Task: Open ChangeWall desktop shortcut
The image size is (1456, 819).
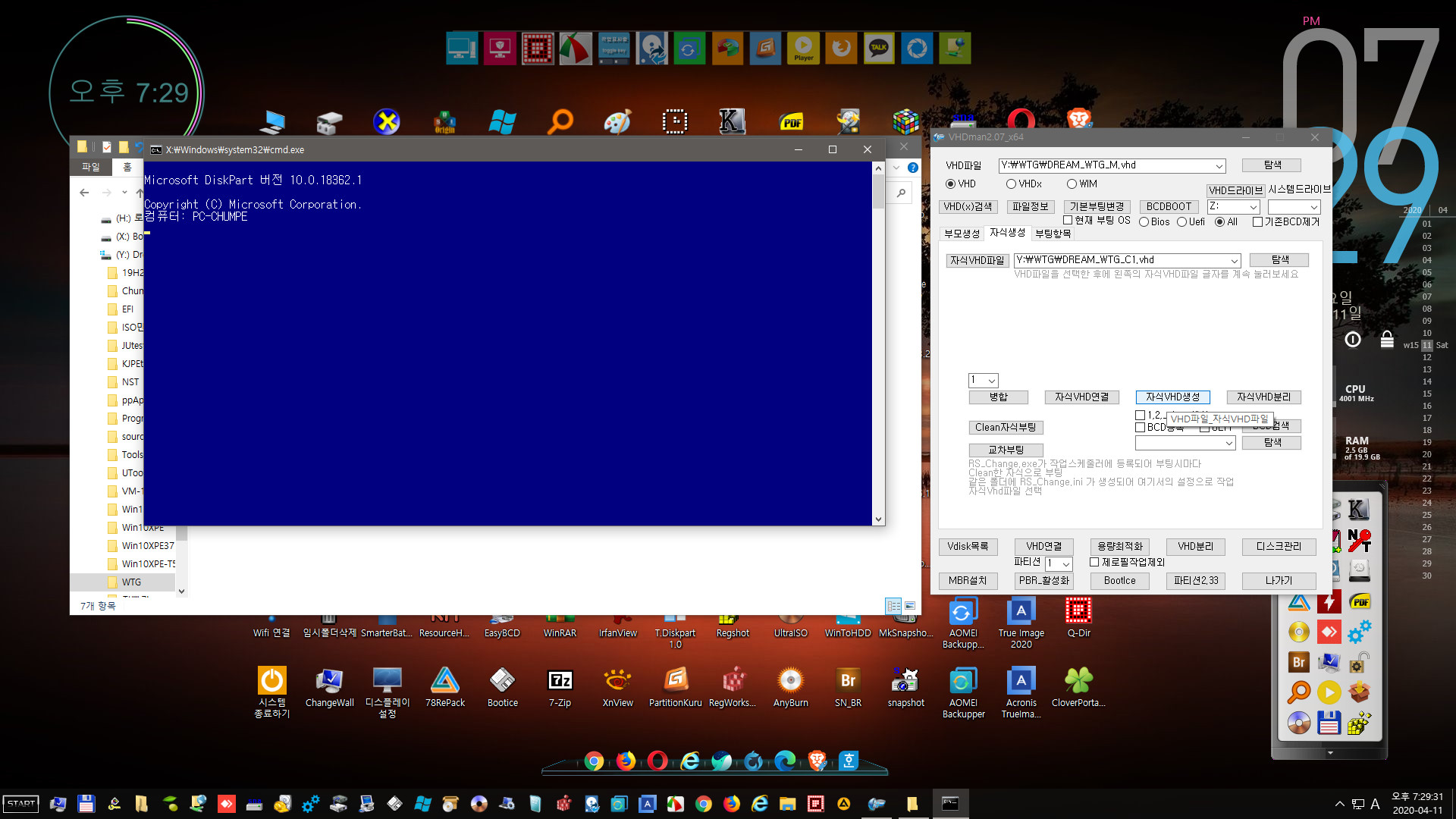Action: [x=329, y=687]
